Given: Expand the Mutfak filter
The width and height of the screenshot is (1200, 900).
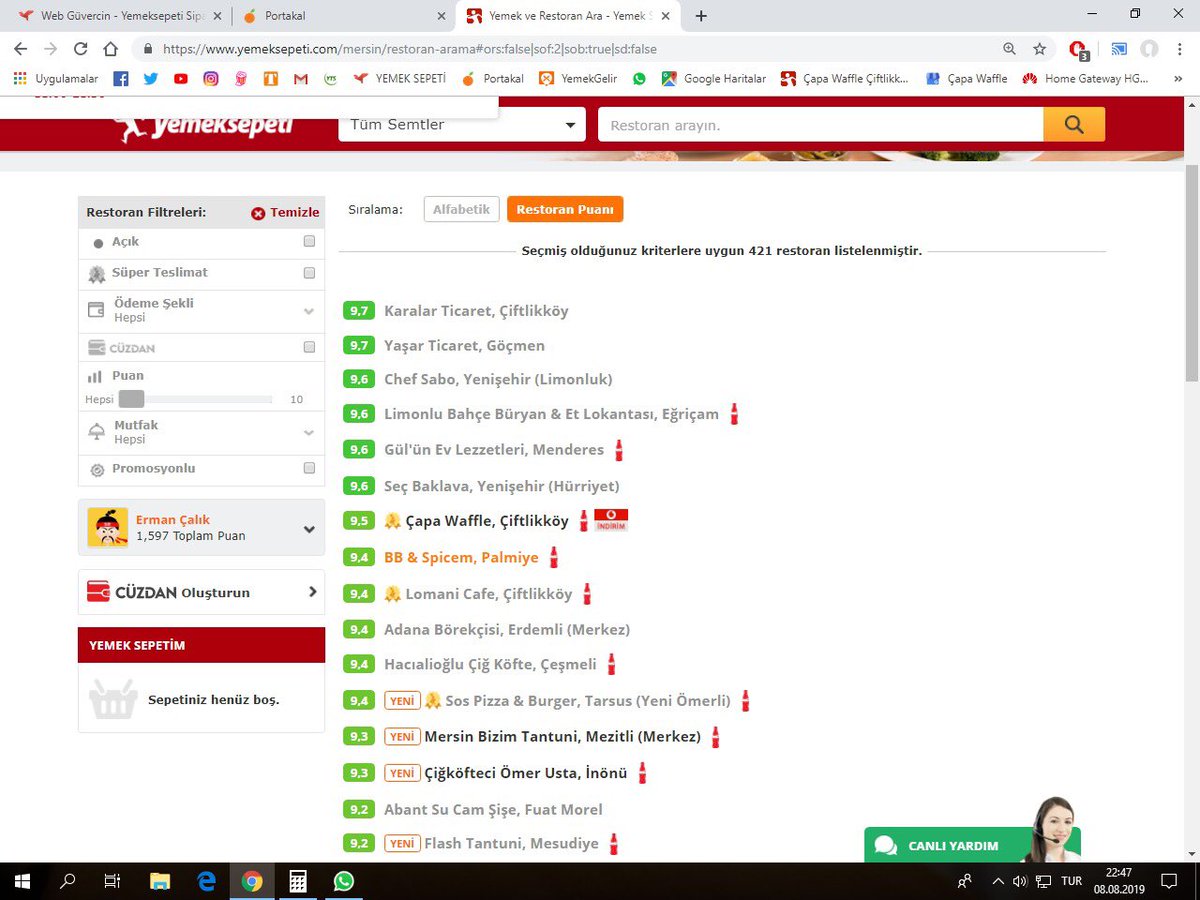Looking at the screenshot, I should pos(309,433).
